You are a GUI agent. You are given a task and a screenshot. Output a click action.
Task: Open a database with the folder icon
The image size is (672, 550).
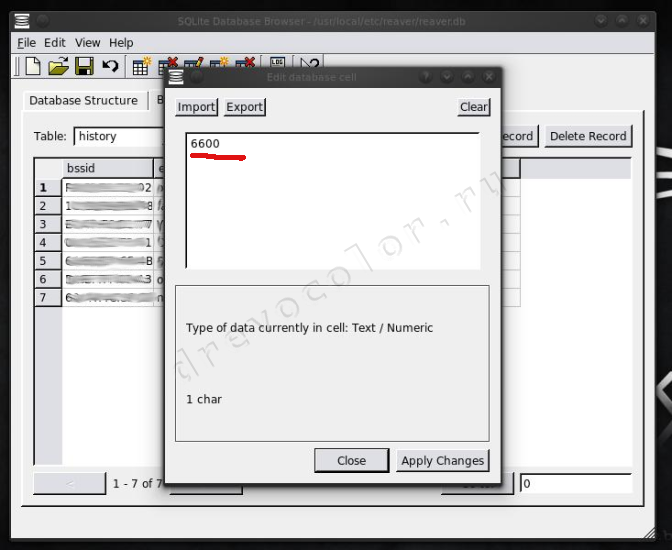click(x=58, y=66)
